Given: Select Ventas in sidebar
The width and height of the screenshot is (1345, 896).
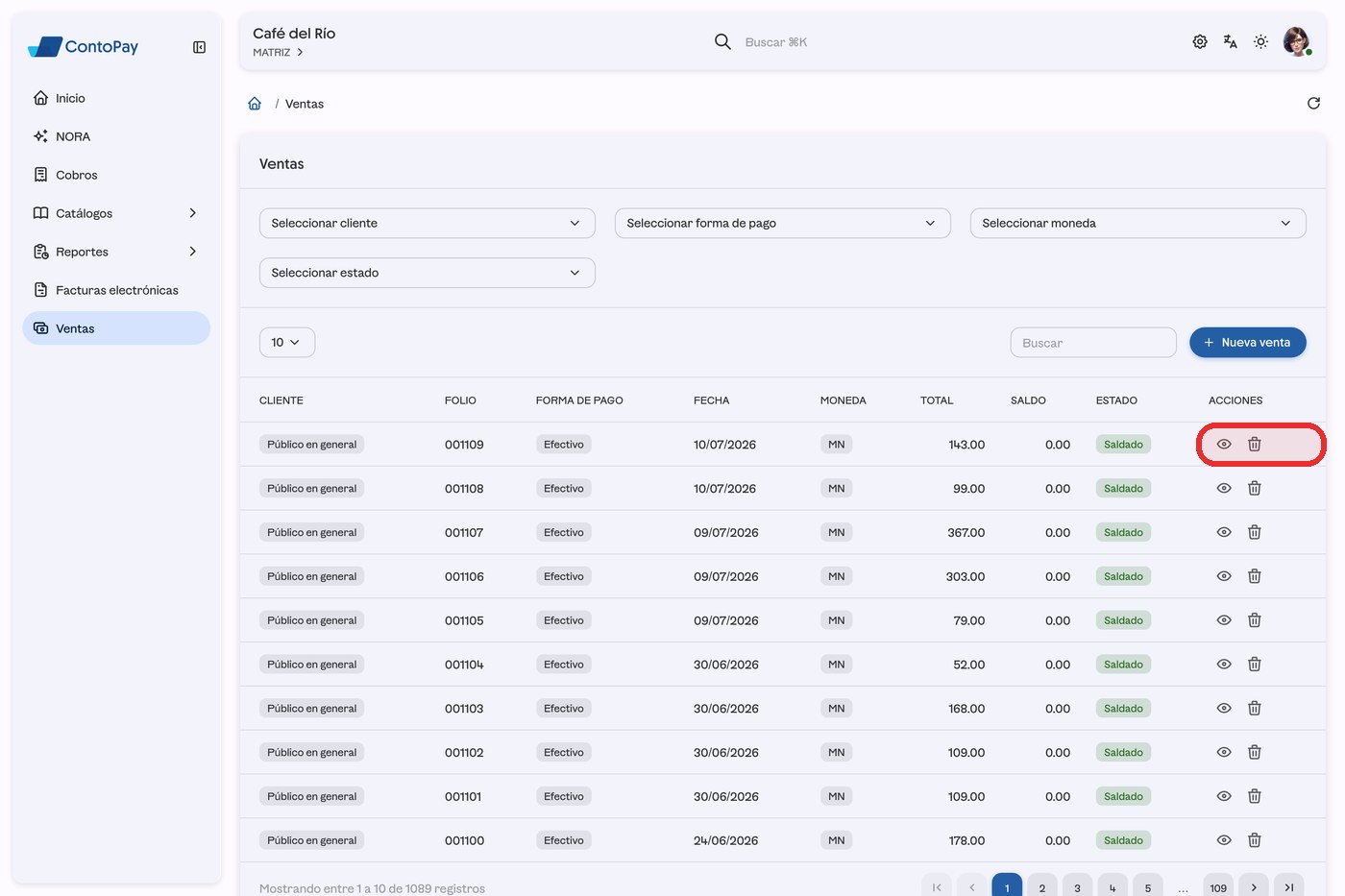Looking at the screenshot, I should pyautogui.click(x=116, y=328).
